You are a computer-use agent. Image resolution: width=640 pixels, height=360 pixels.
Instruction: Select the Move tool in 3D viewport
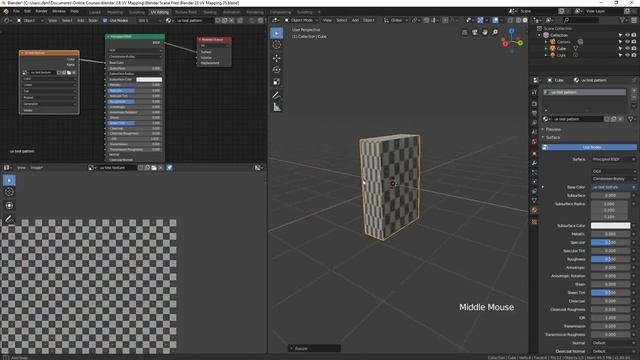277,58
